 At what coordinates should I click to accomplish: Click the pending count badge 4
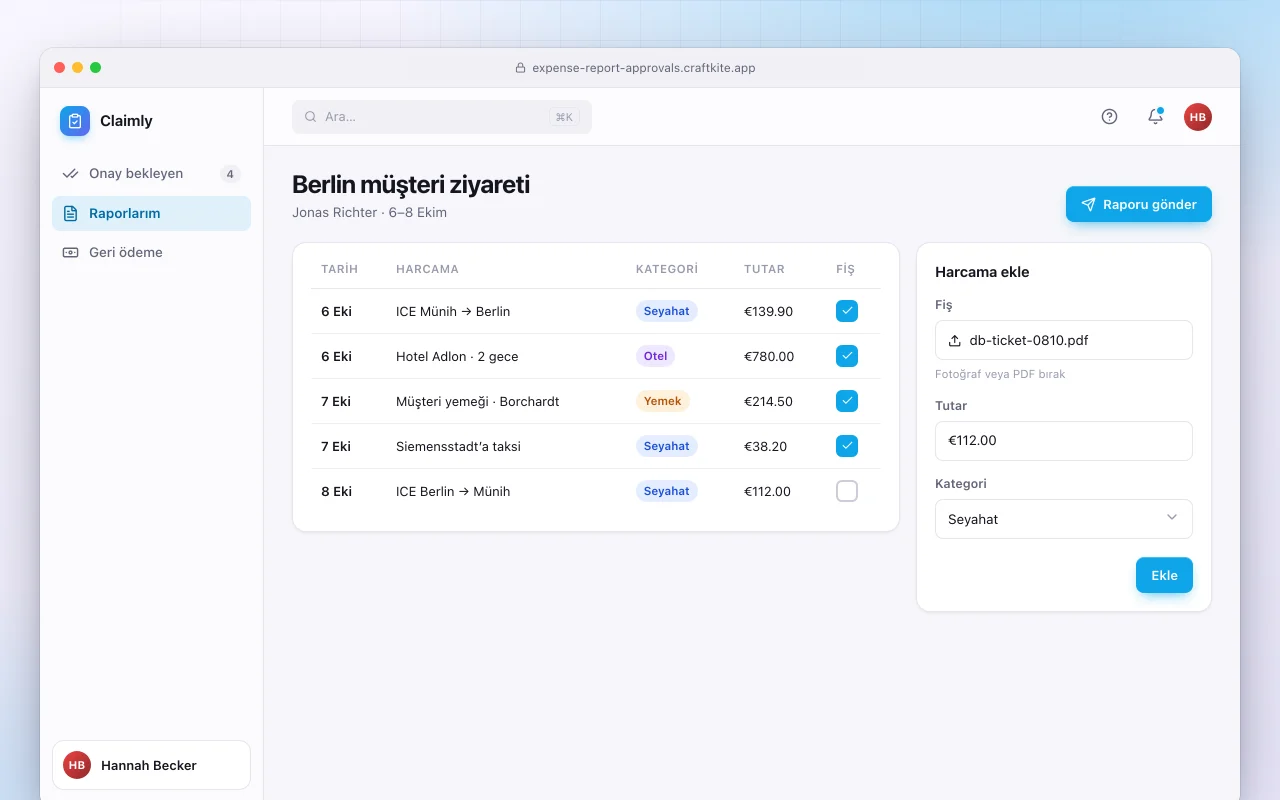230,174
